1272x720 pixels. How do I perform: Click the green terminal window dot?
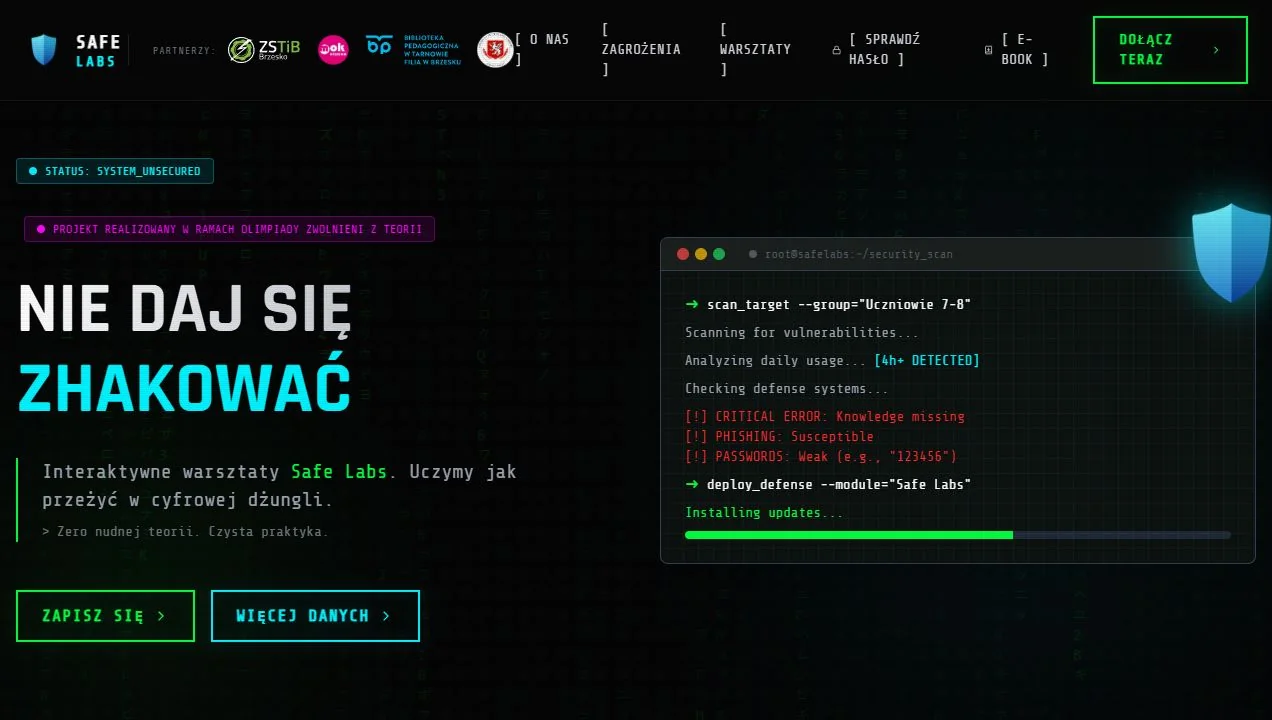(719, 254)
